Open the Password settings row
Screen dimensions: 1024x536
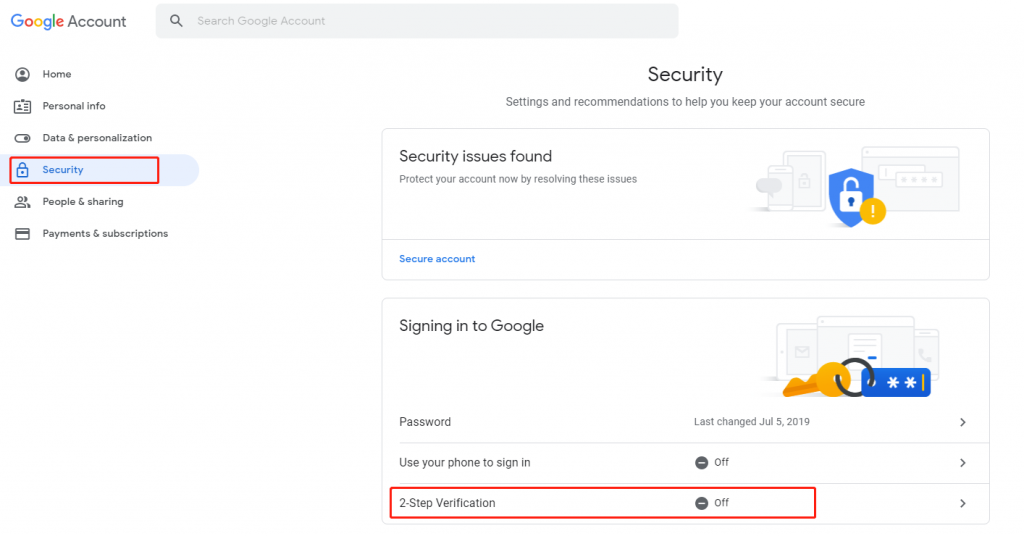(x=685, y=422)
